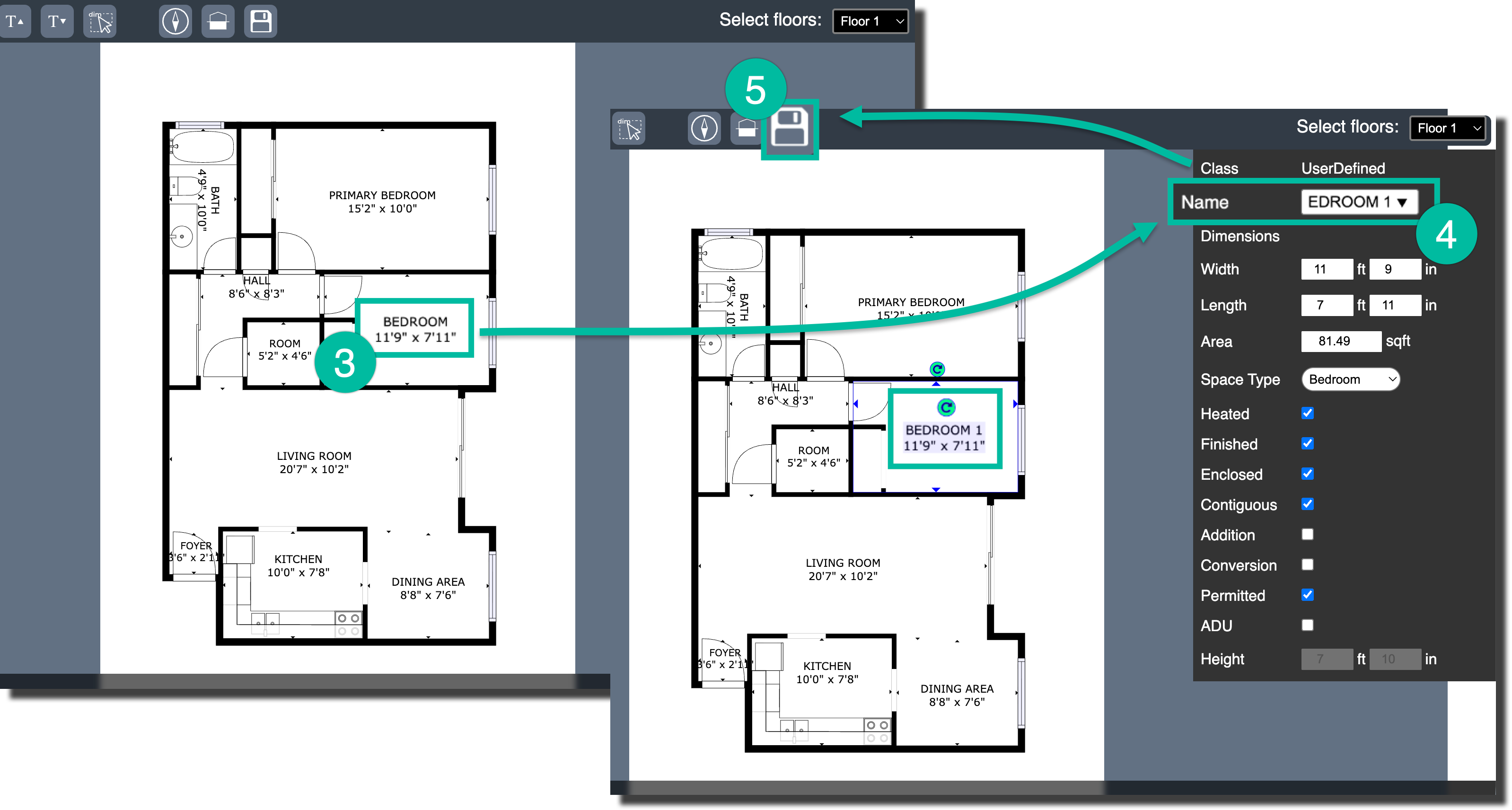Click the increase text size icon in left window
The height and width of the screenshot is (810, 1512).
point(15,21)
